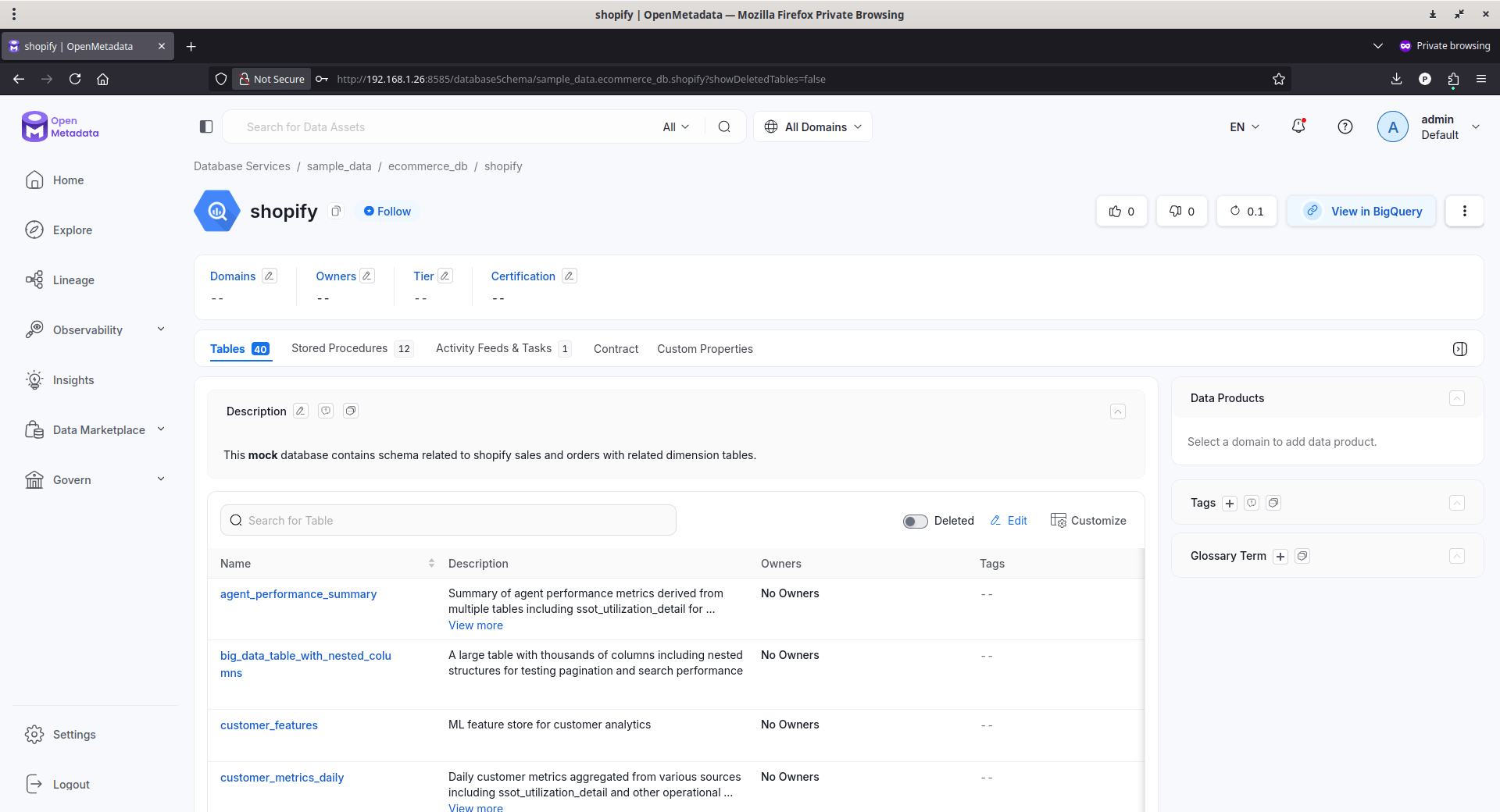Screen dimensions: 1500x812
Task: Focus the Search for Table field
Action: [x=448, y=520]
